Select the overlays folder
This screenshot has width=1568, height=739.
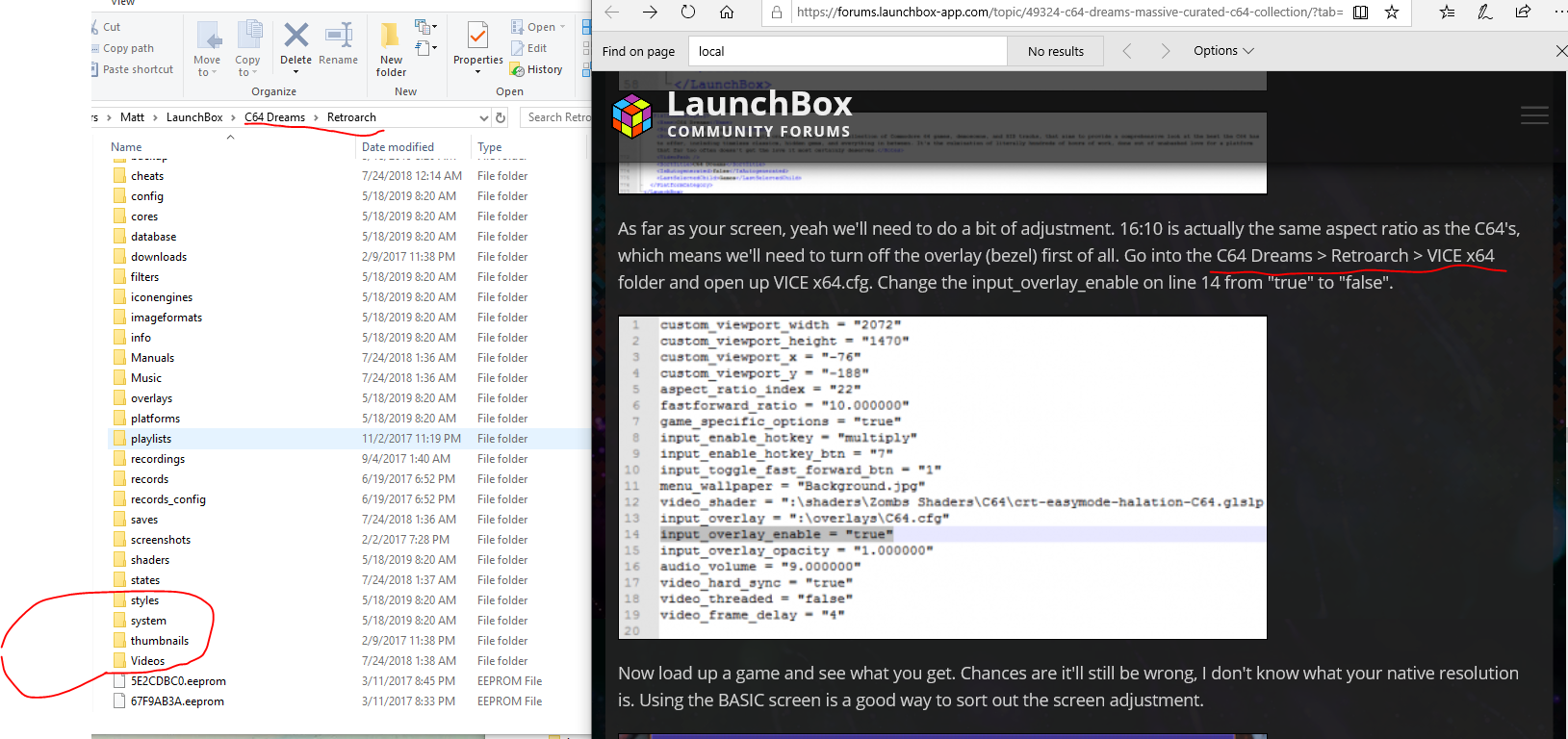(x=152, y=398)
